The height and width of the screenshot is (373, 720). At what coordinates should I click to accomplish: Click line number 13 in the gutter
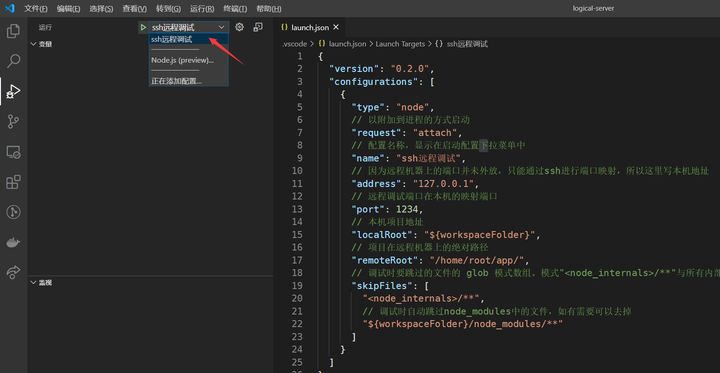298,209
